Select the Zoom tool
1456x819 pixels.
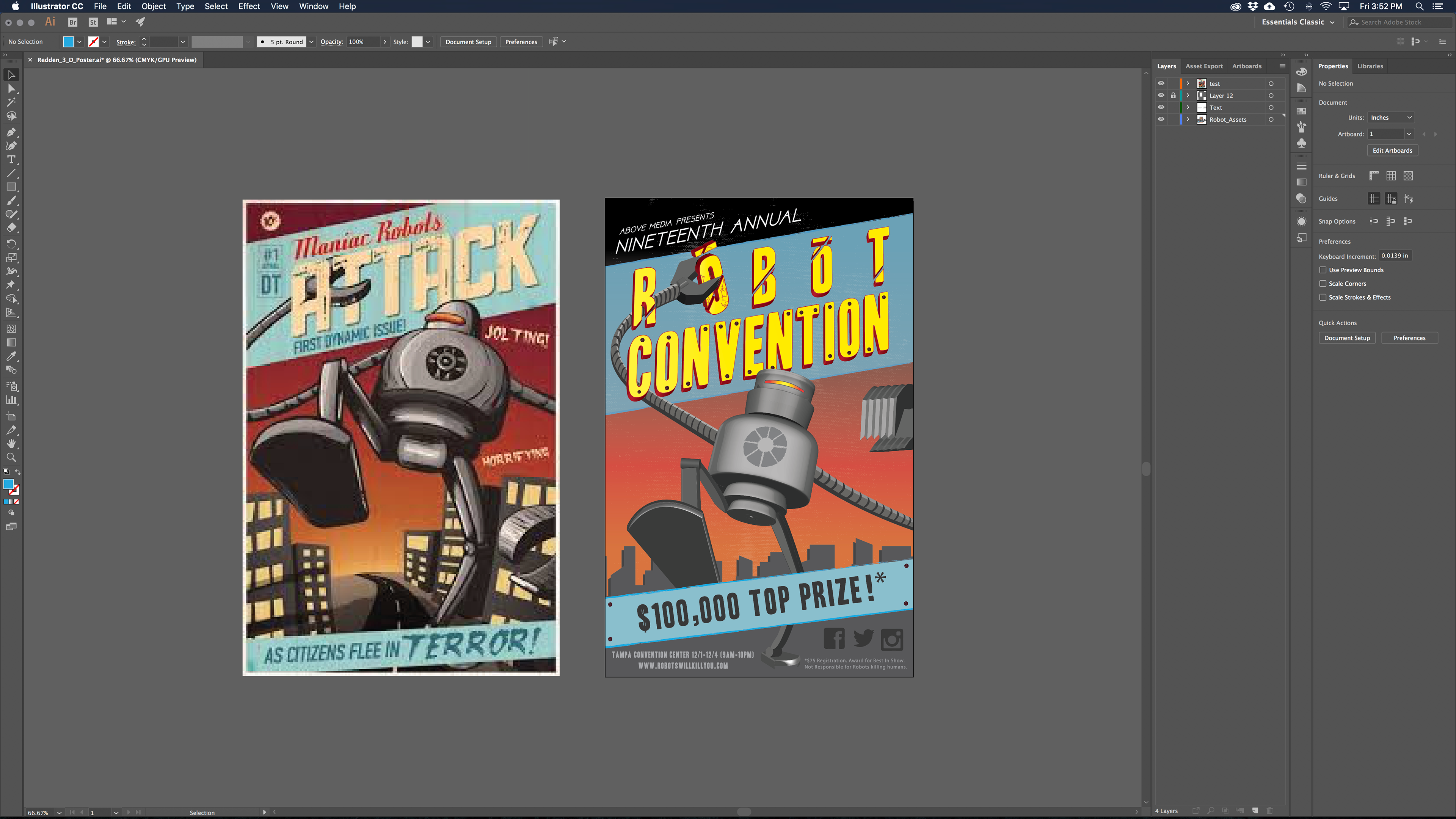11,457
